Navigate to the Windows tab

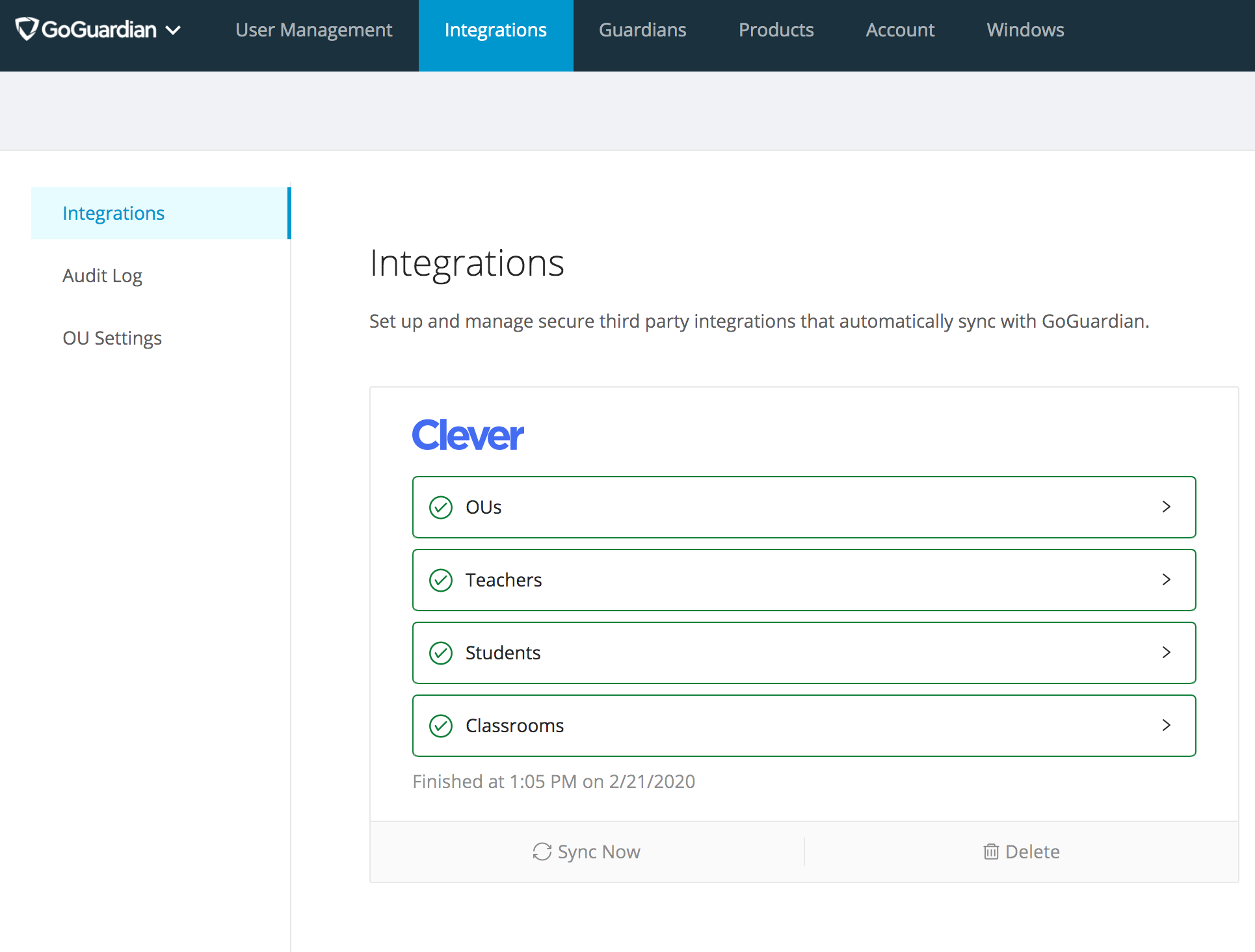(1024, 29)
